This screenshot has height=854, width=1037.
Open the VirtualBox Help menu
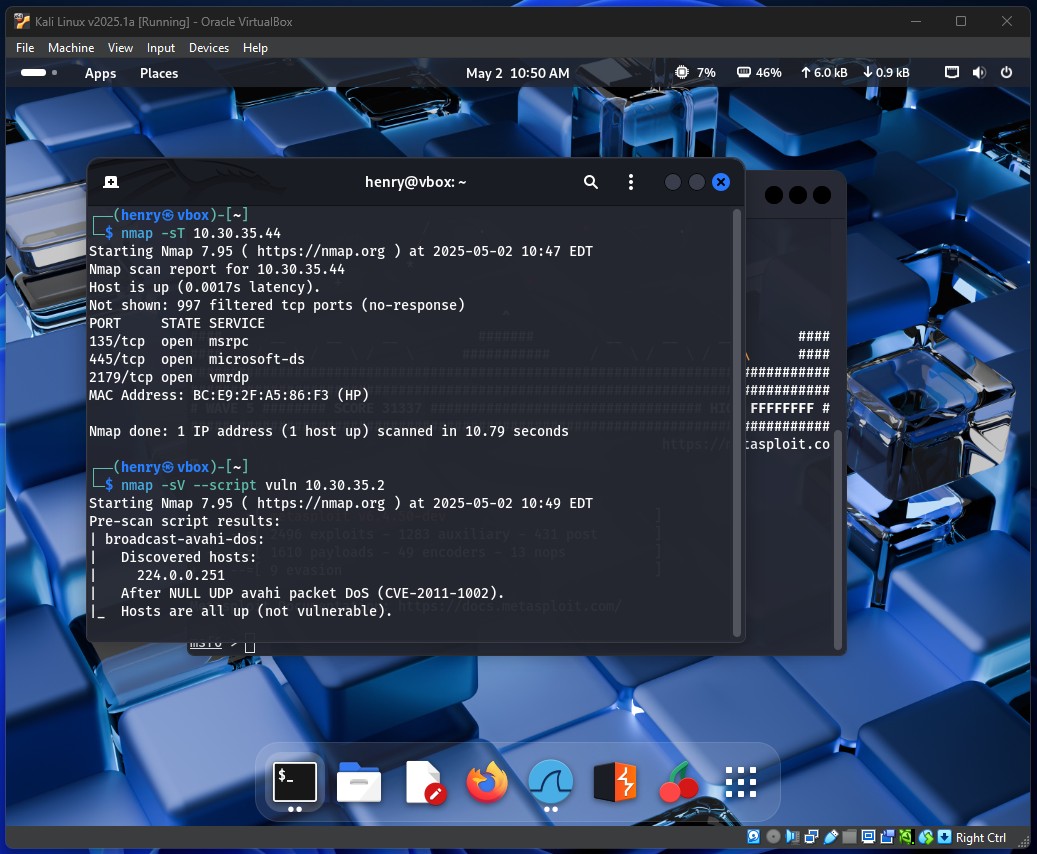255,48
